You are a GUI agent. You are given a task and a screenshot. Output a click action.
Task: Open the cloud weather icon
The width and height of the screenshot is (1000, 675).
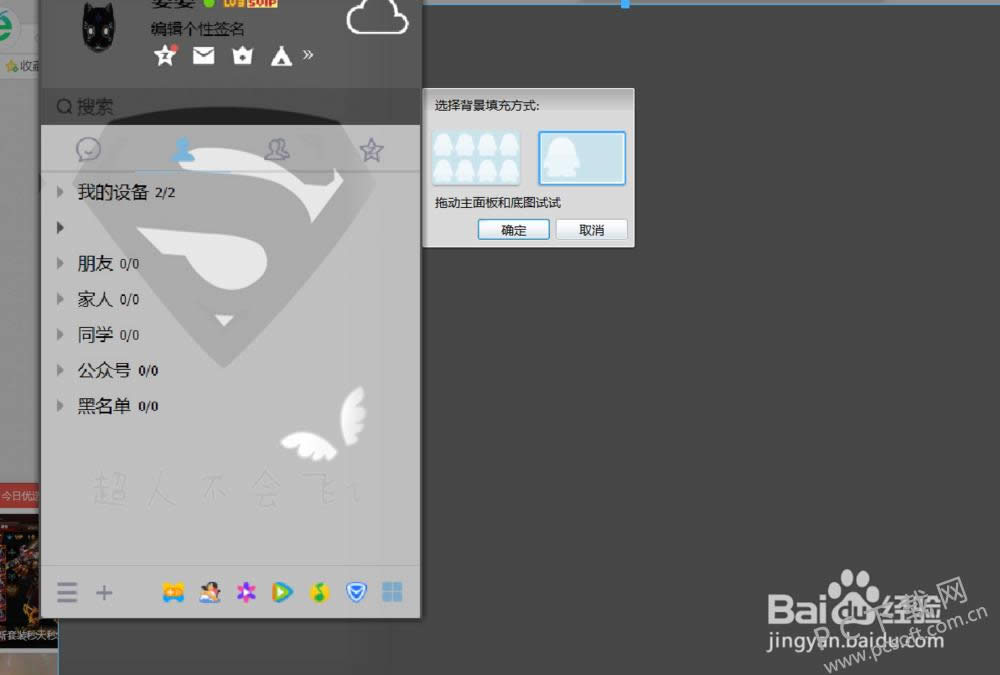377,17
